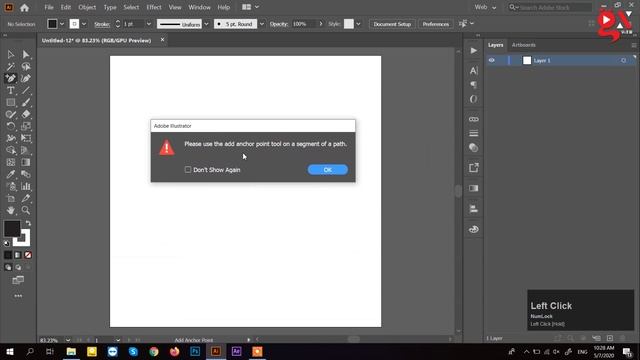Reset default fill and stroke

click(7, 243)
